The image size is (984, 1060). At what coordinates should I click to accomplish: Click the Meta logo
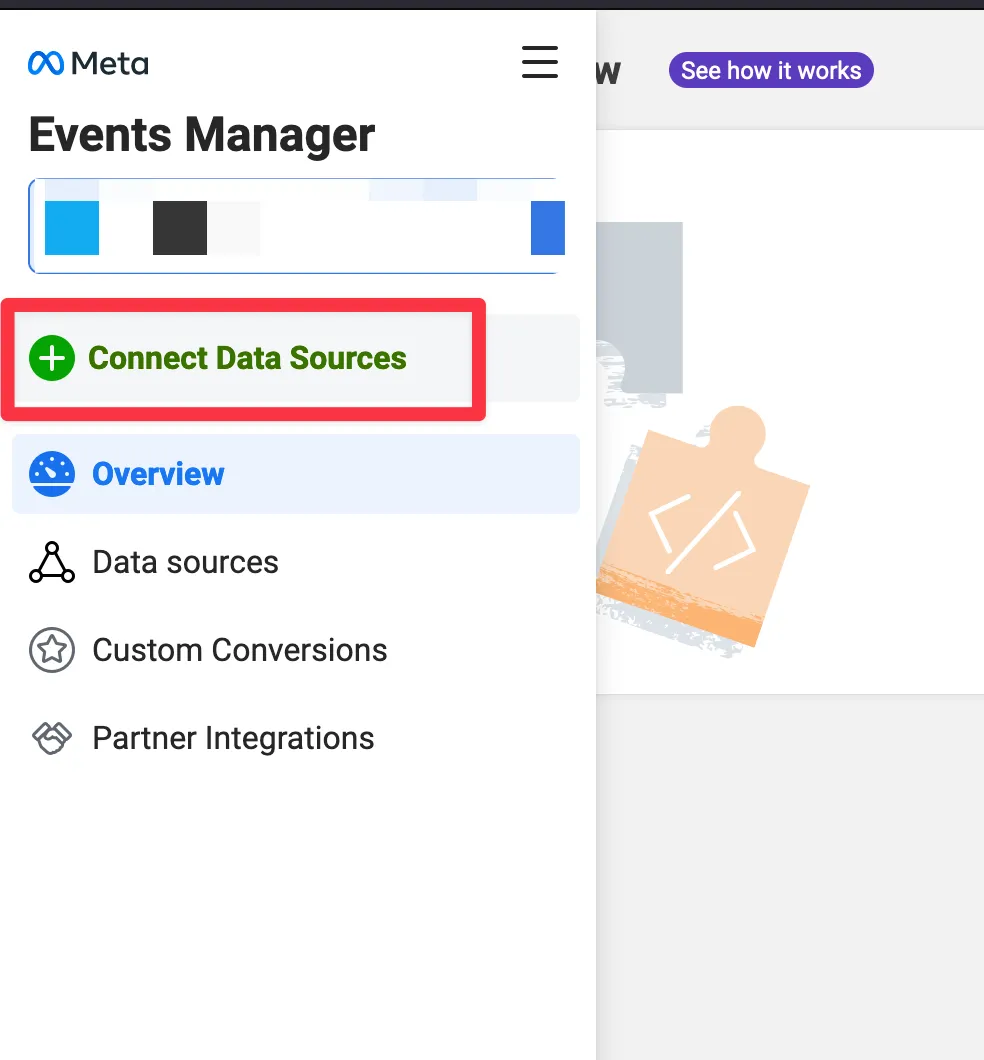(88, 64)
